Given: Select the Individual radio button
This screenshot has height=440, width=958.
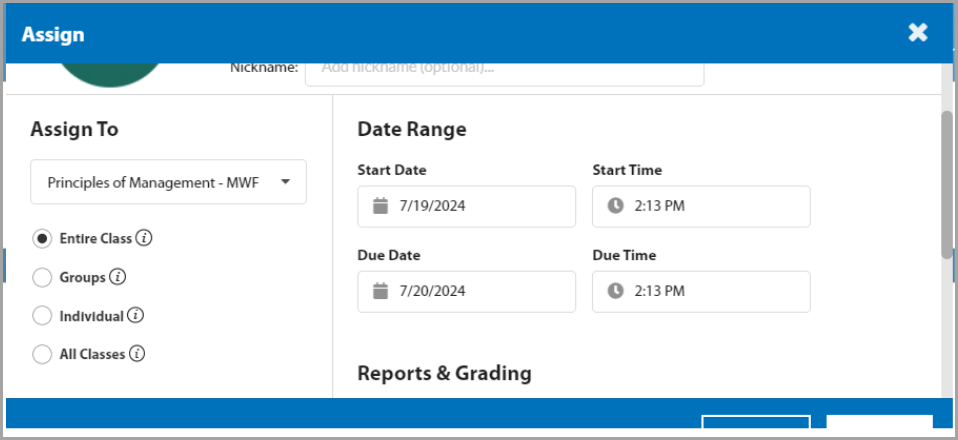Looking at the screenshot, I should coord(42,316).
